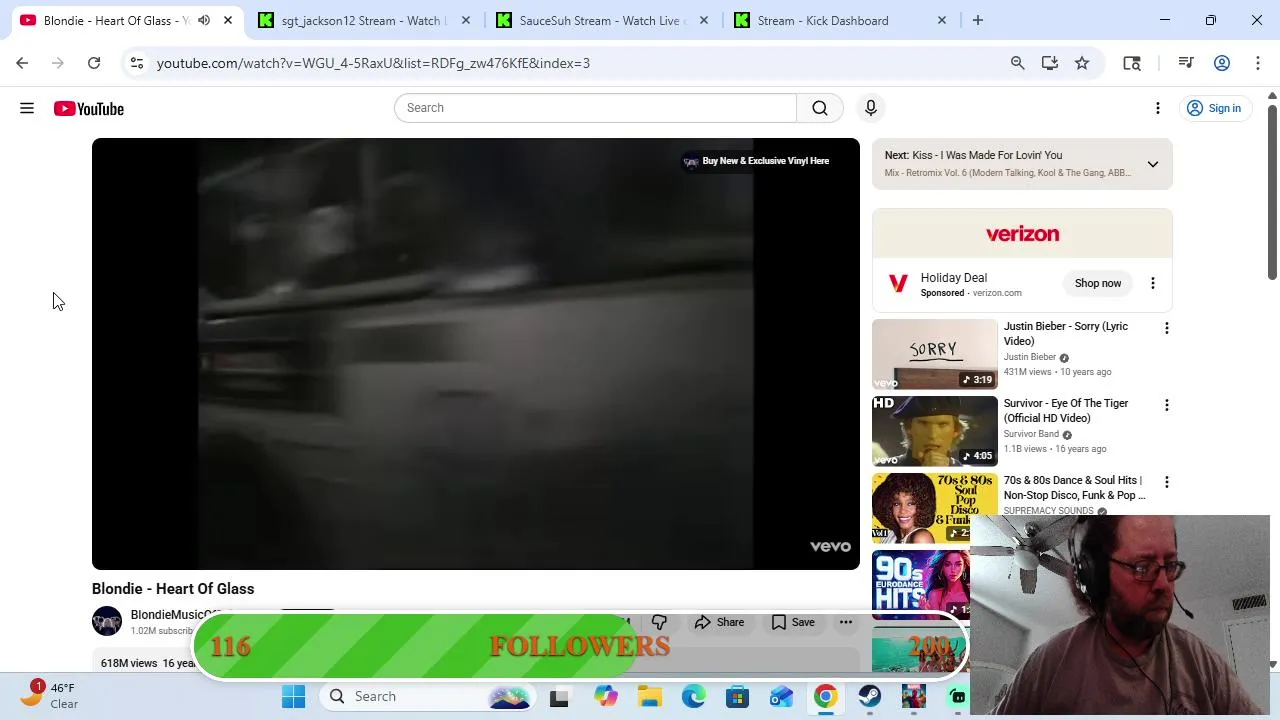Screen dimensions: 1280x720
Task: Close the Kick Dashboard tab
Action: pyautogui.click(x=941, y=20)
